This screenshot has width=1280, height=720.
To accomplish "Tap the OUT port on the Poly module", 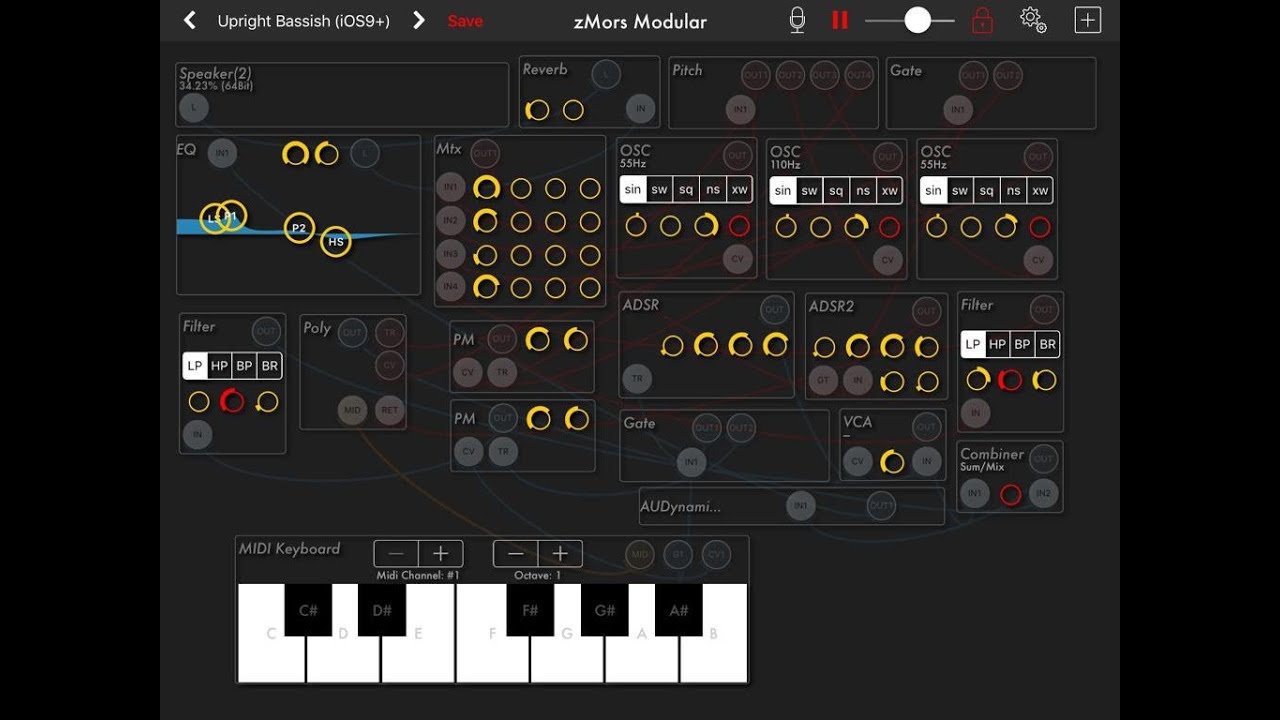I will [x=352, y=333].
